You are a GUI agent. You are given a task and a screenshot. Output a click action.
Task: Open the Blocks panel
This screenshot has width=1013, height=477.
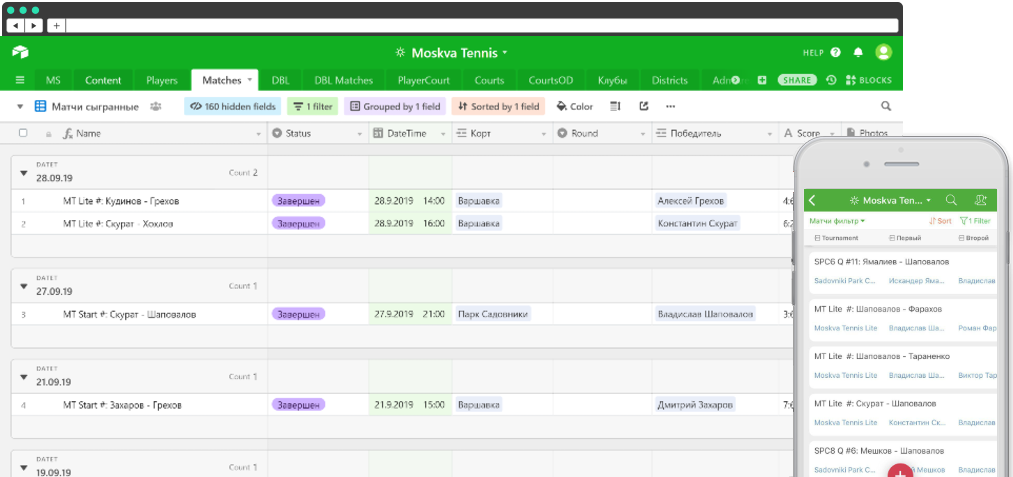pyautogui.click(x=868, y=80)
